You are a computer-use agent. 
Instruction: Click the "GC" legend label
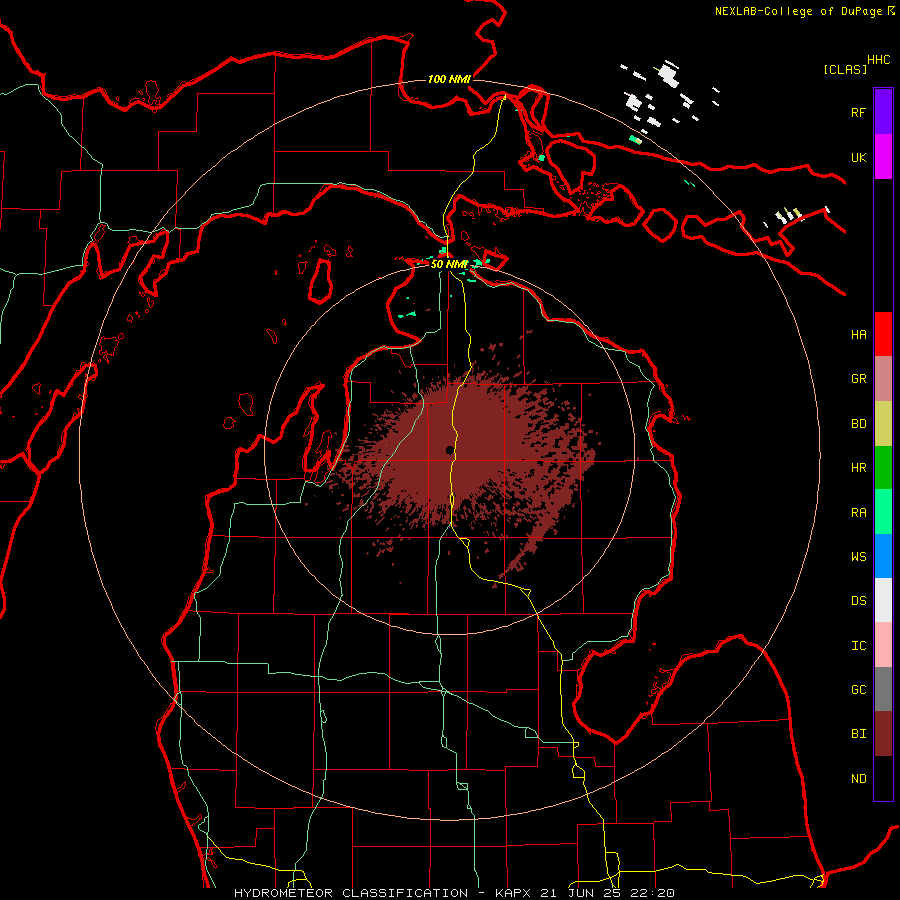[x=858, y=690]
